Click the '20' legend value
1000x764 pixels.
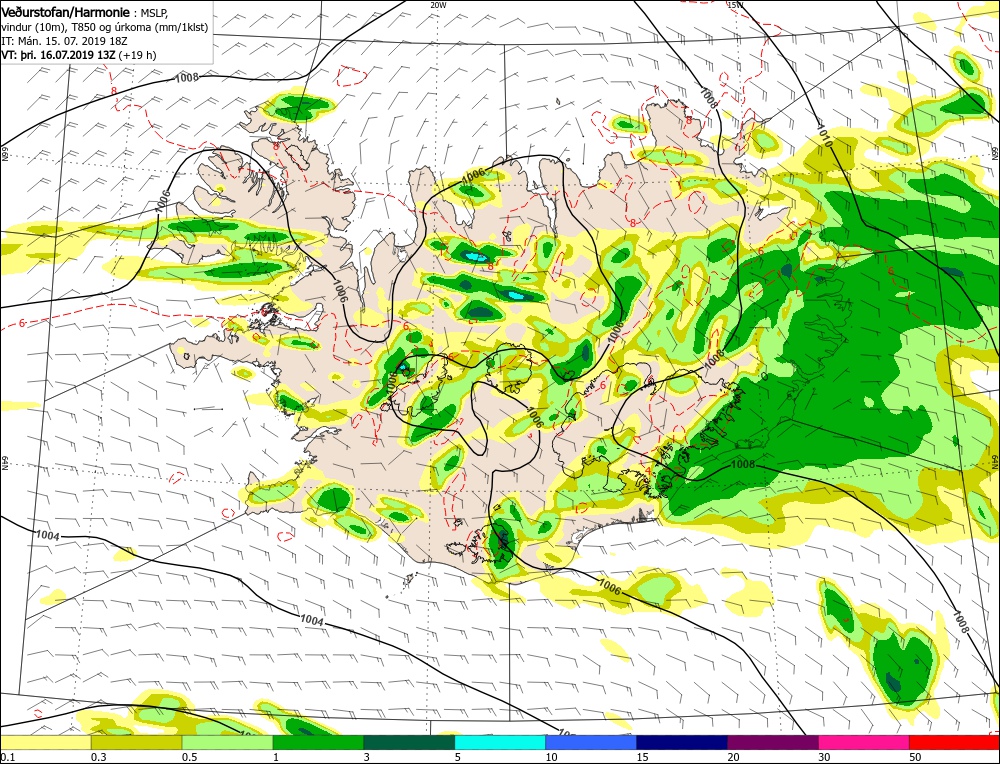pyautogui.click(x=733, y=757)
